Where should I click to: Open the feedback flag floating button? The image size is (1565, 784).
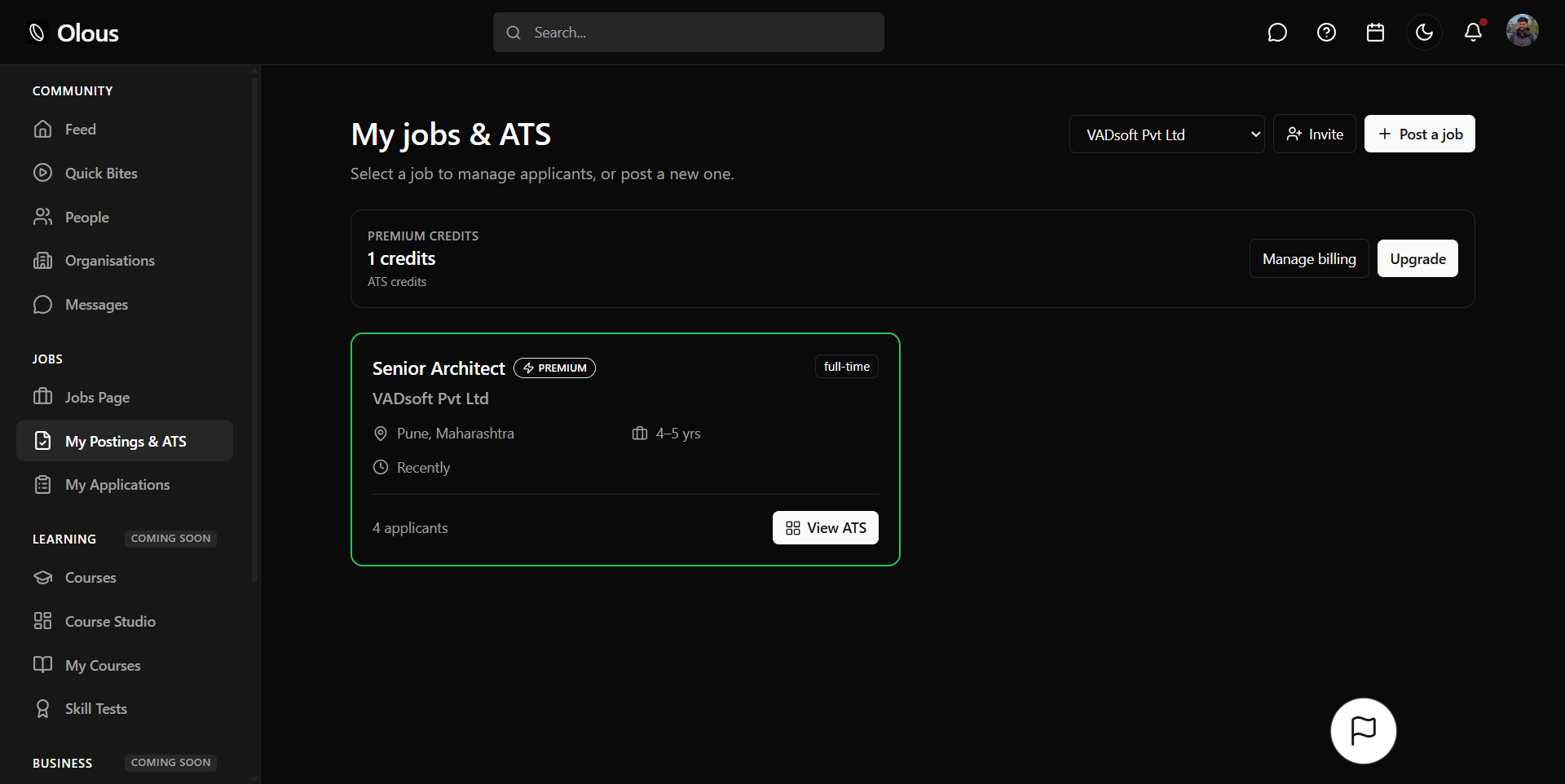coord(1363,731)
